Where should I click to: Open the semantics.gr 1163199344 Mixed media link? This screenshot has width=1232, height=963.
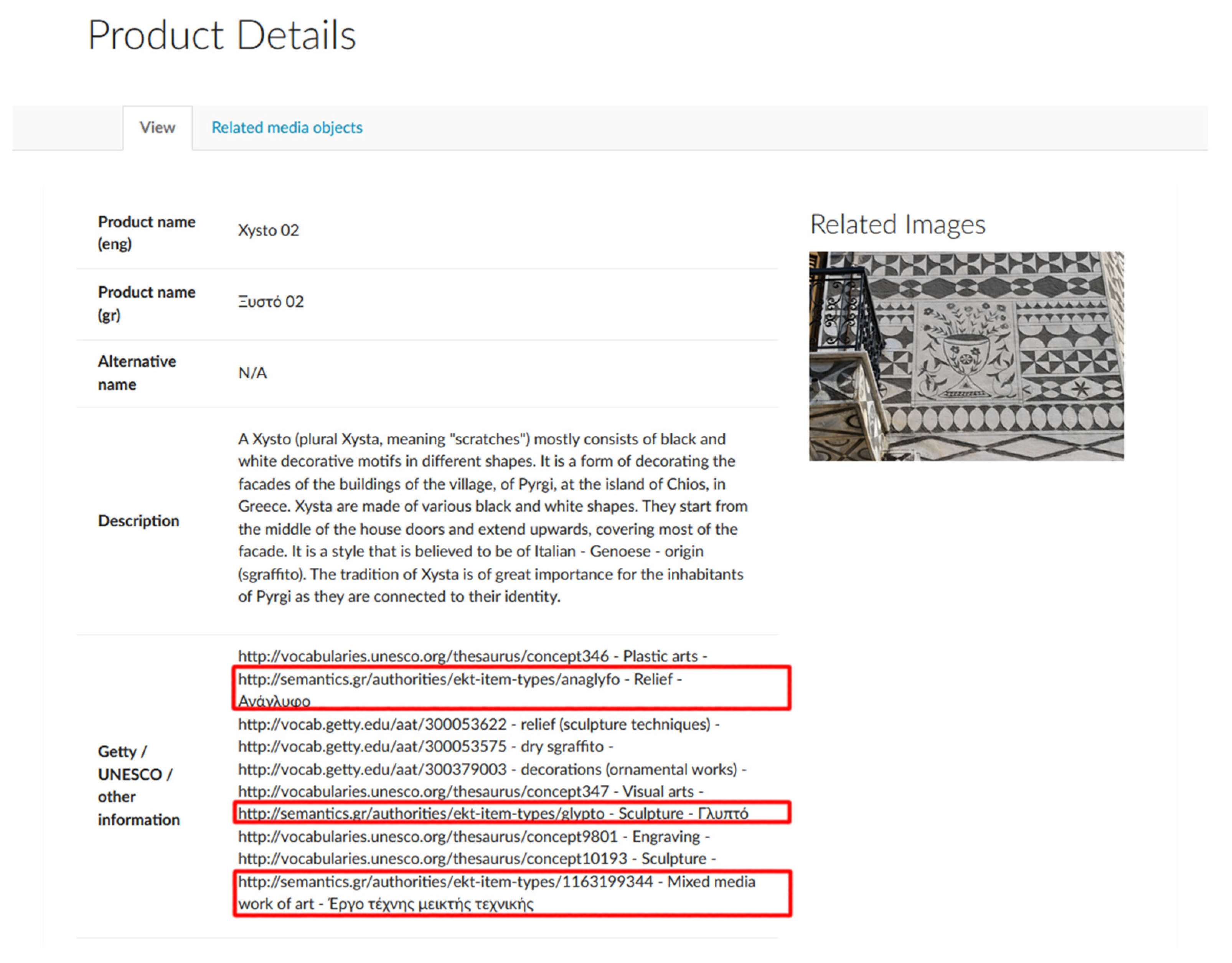tap(445, 882)
